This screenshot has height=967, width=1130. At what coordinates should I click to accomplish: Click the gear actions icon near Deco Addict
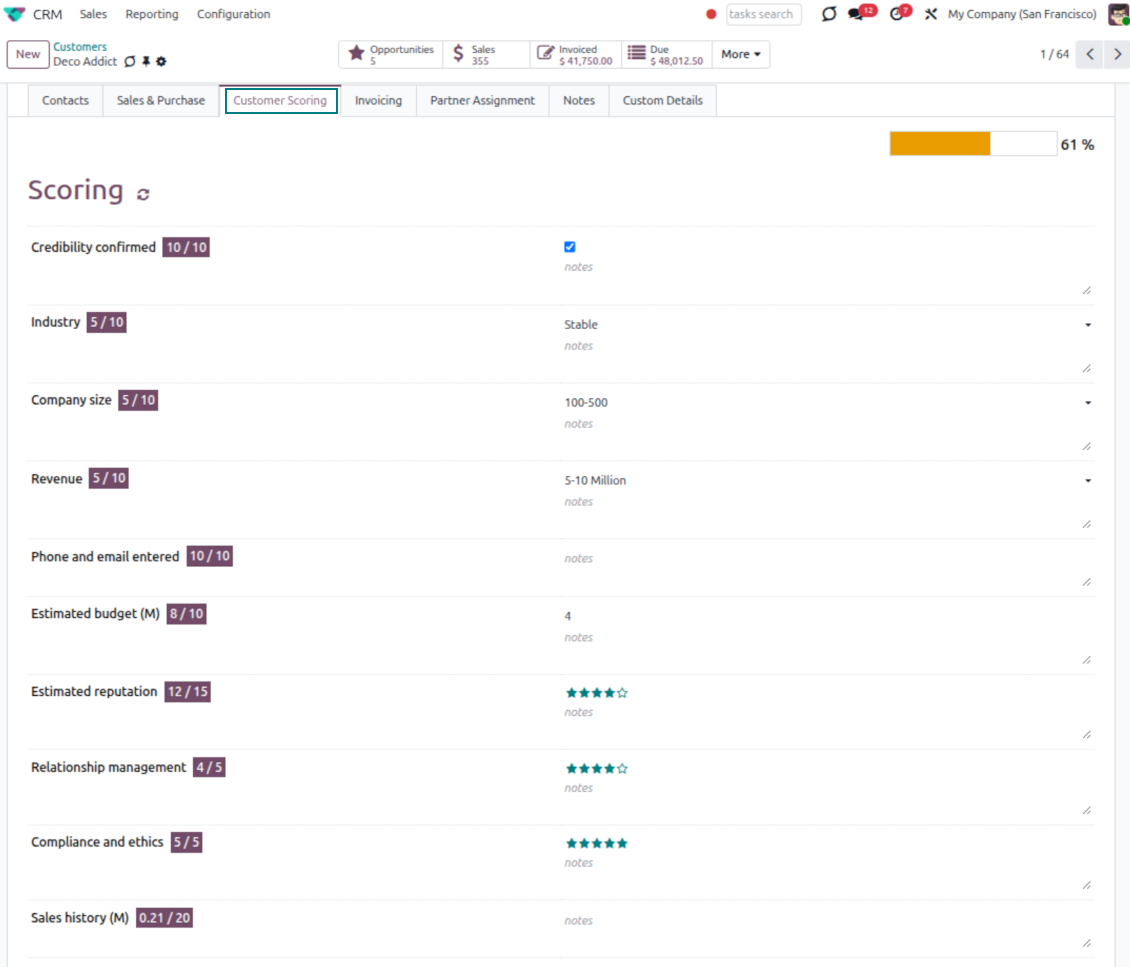pos(161,62)
